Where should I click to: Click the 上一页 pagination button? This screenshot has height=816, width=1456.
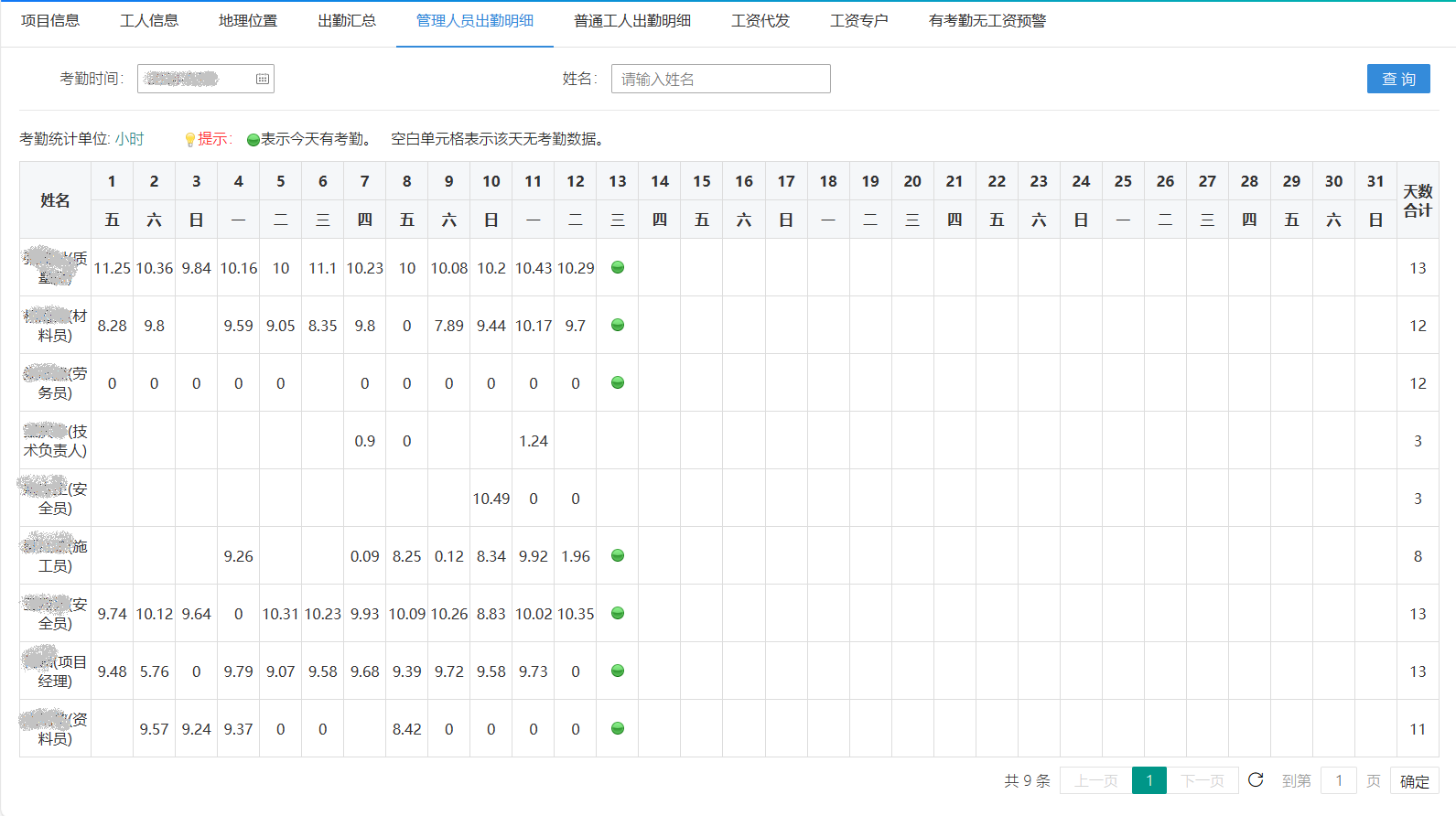click(x=1096, y=780)
